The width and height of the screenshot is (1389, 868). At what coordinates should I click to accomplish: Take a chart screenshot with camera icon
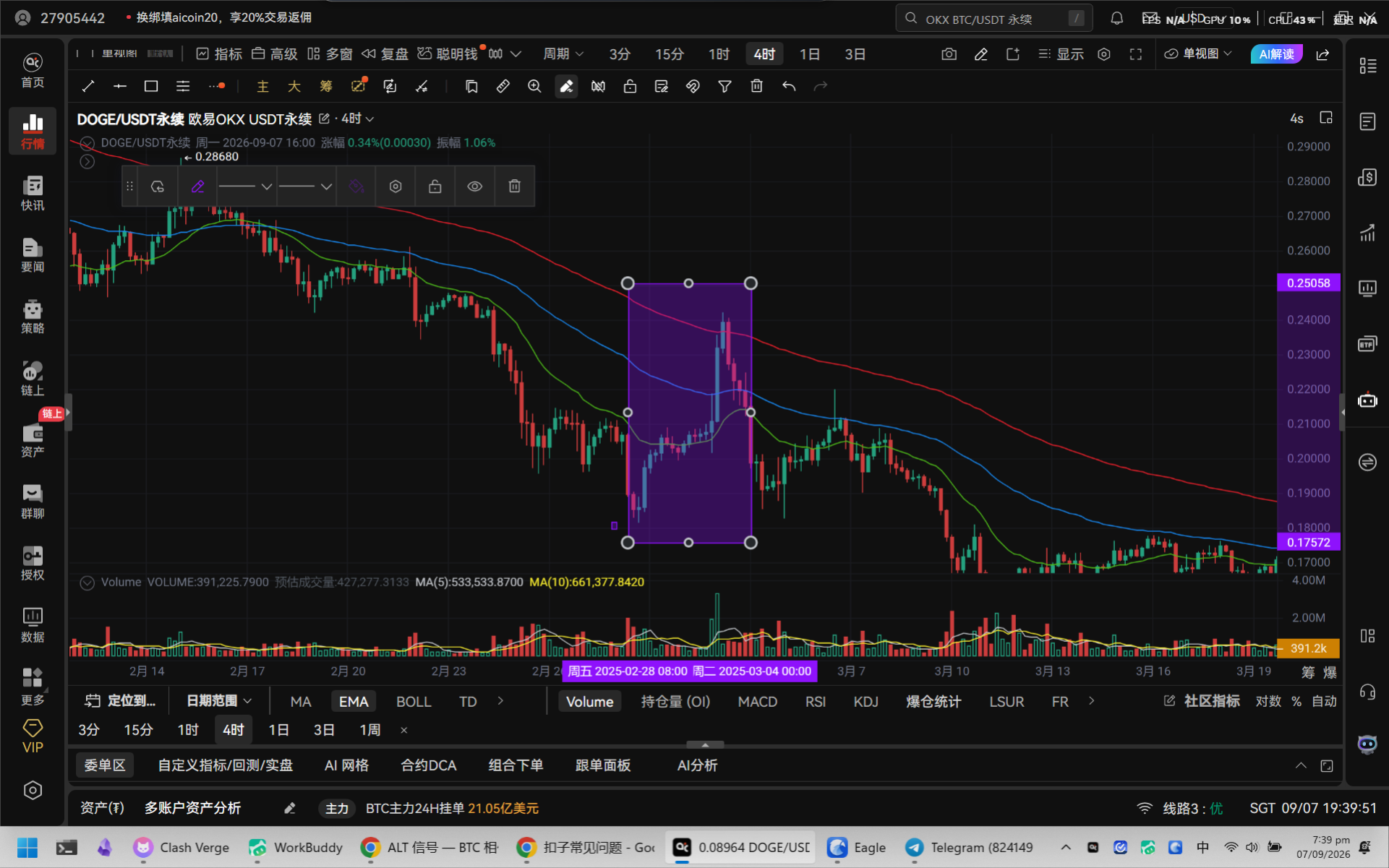pos(949,54)
